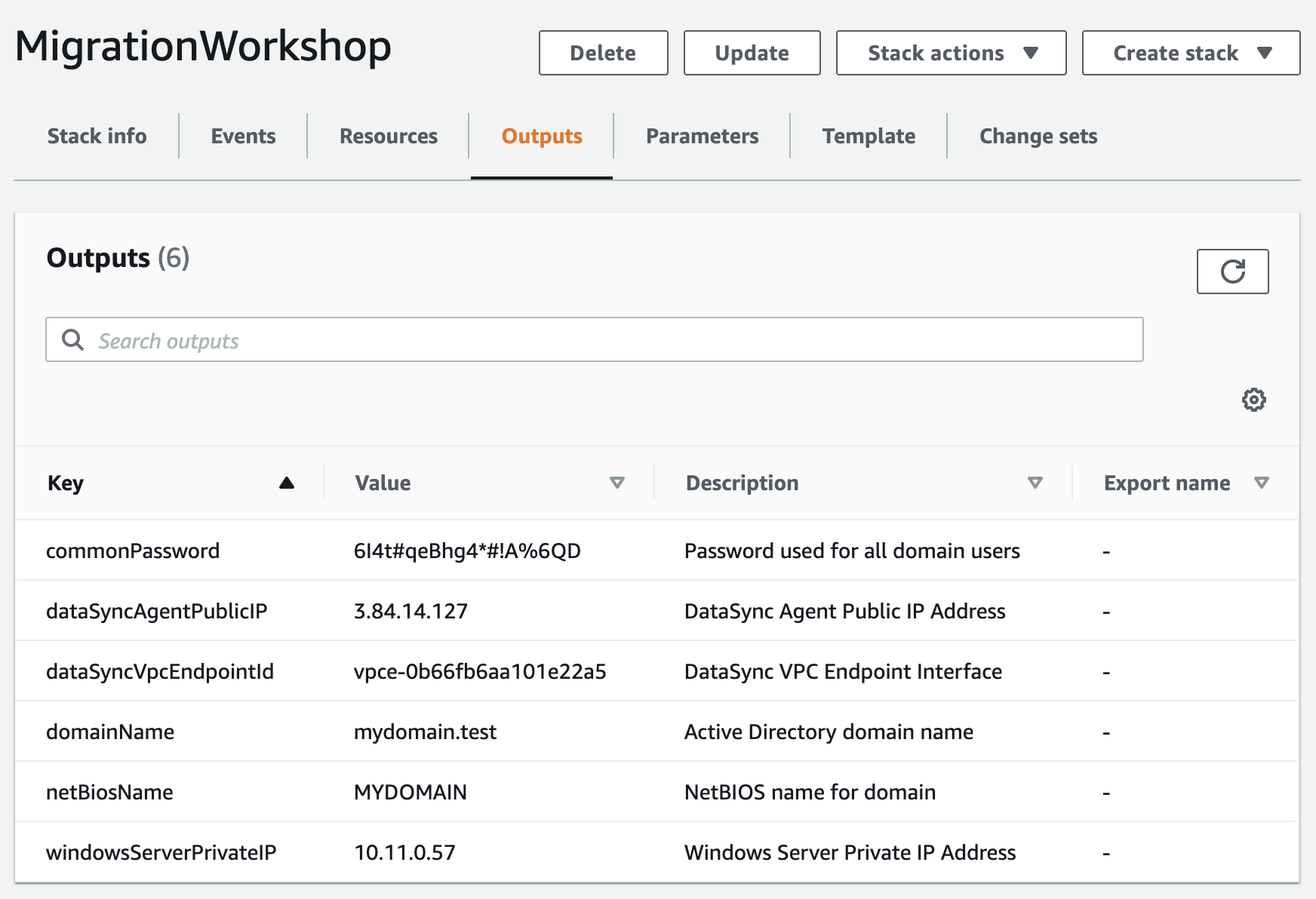This screenshot has width=1316, height=899.
Task: Click the dataSyncVpcEndpointId key
Action: tap(160, 671)
